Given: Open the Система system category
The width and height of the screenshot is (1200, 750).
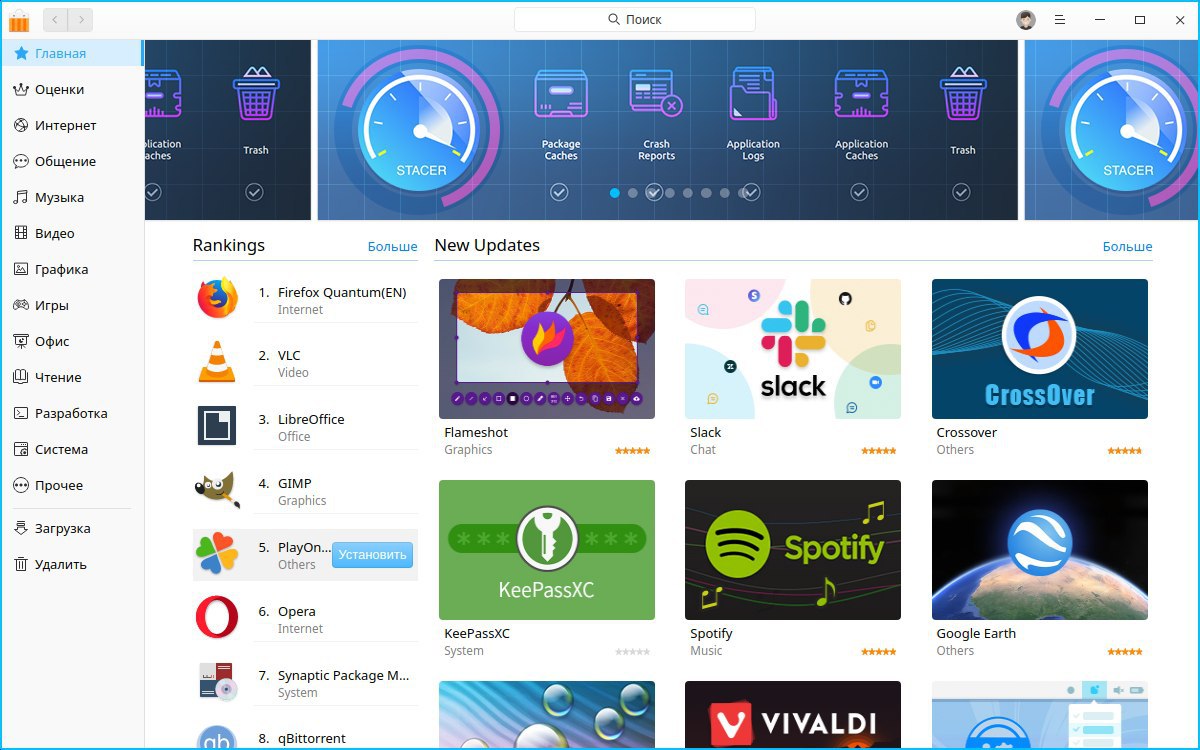Looking at the screenshot, I should point(72,449).
